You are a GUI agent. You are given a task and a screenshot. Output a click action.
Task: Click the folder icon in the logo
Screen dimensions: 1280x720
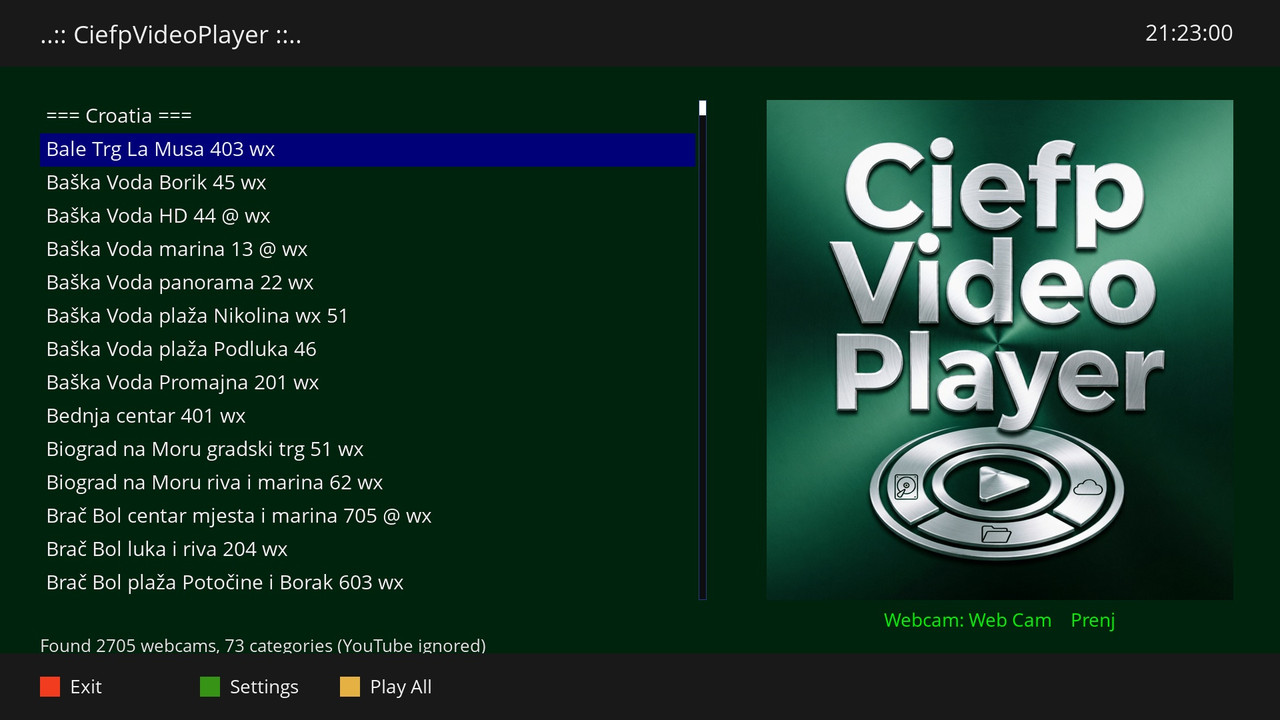pyautogui.click(x=996, y=534)
